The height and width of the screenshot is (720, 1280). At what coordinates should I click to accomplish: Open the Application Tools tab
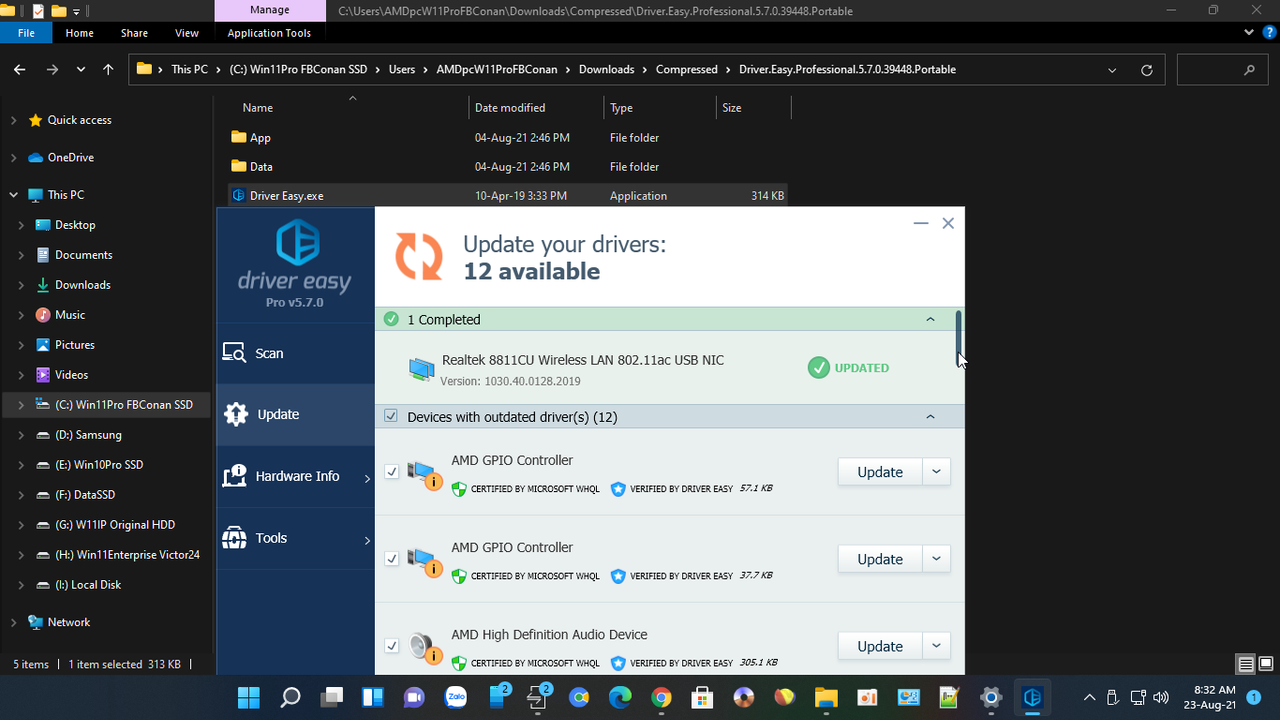[x=269, y=33]
